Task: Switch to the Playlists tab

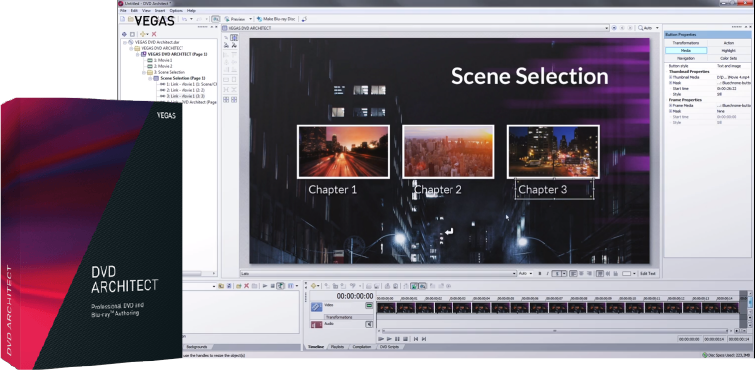Action: coord(338,347)
